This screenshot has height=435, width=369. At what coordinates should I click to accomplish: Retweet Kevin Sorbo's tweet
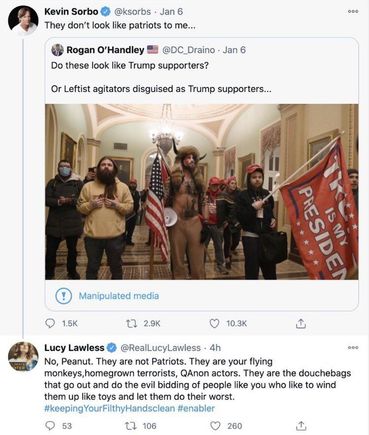[x=131, y=323]
